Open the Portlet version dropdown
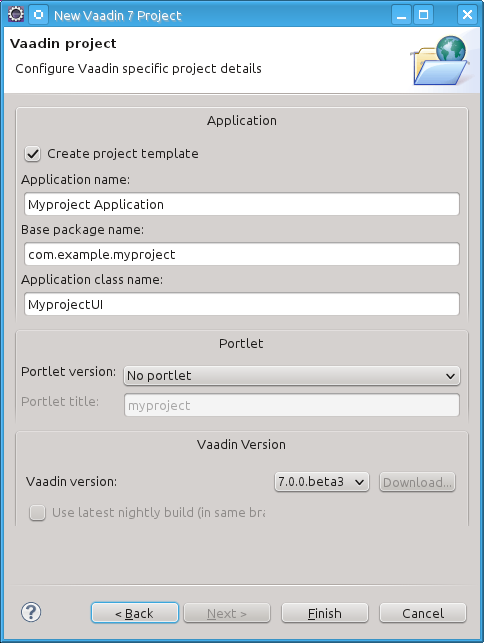The width and height of the screenshot is (484, 643). click(x=292, y=376)
